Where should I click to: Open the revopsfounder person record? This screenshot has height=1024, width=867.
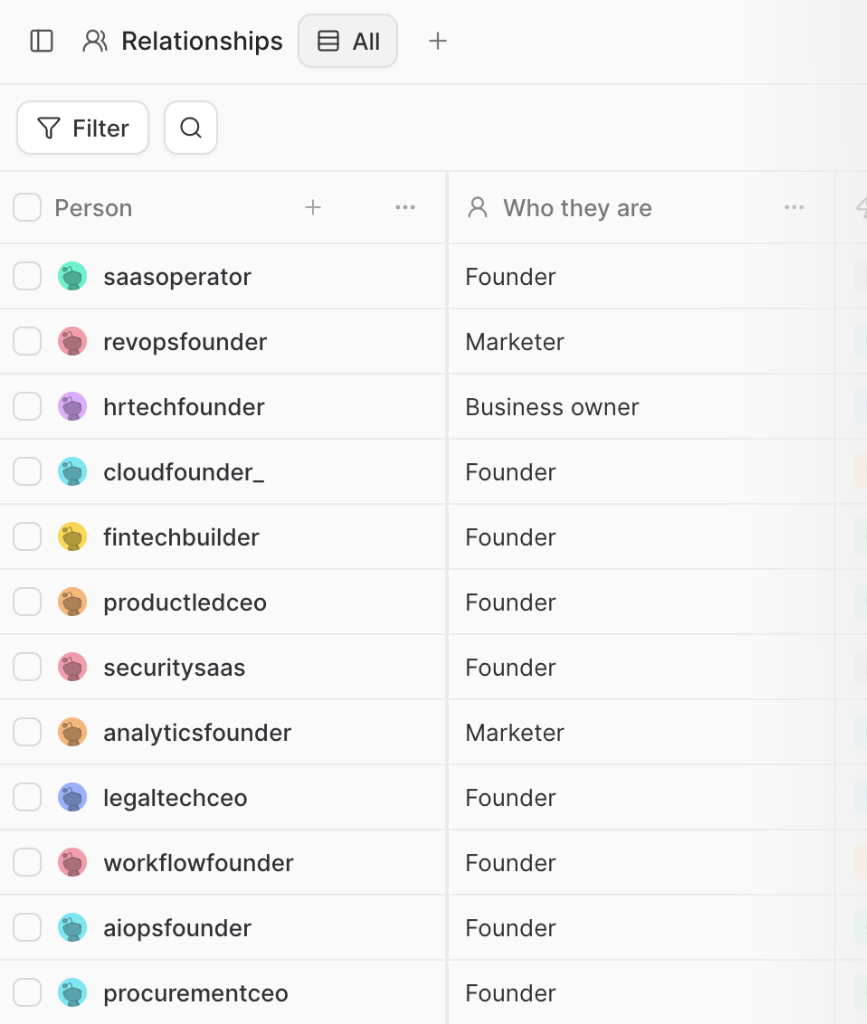tap(185, 342)
